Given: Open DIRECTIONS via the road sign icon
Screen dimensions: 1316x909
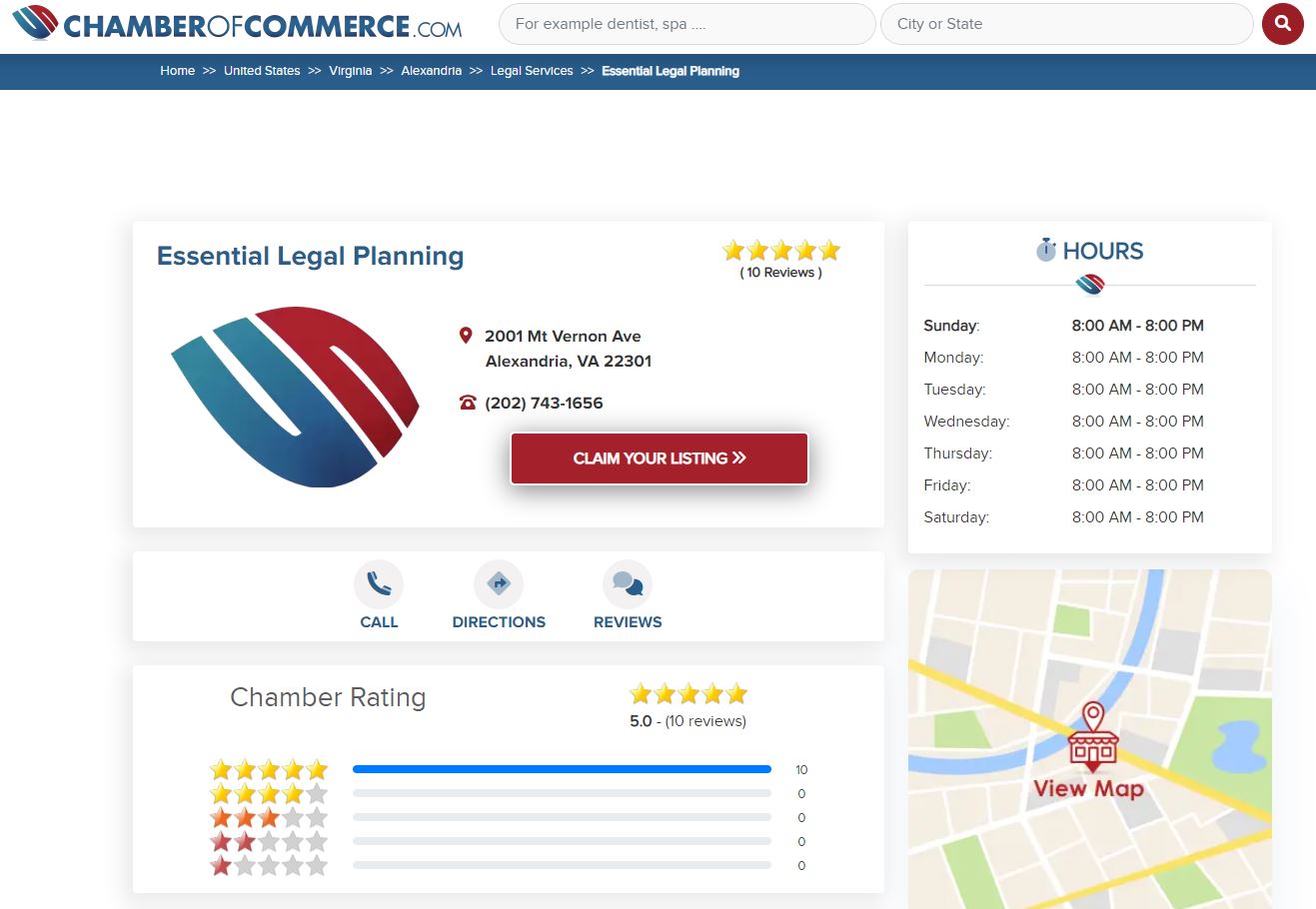Looking at the screenshot, I should (x=498, y=583).
